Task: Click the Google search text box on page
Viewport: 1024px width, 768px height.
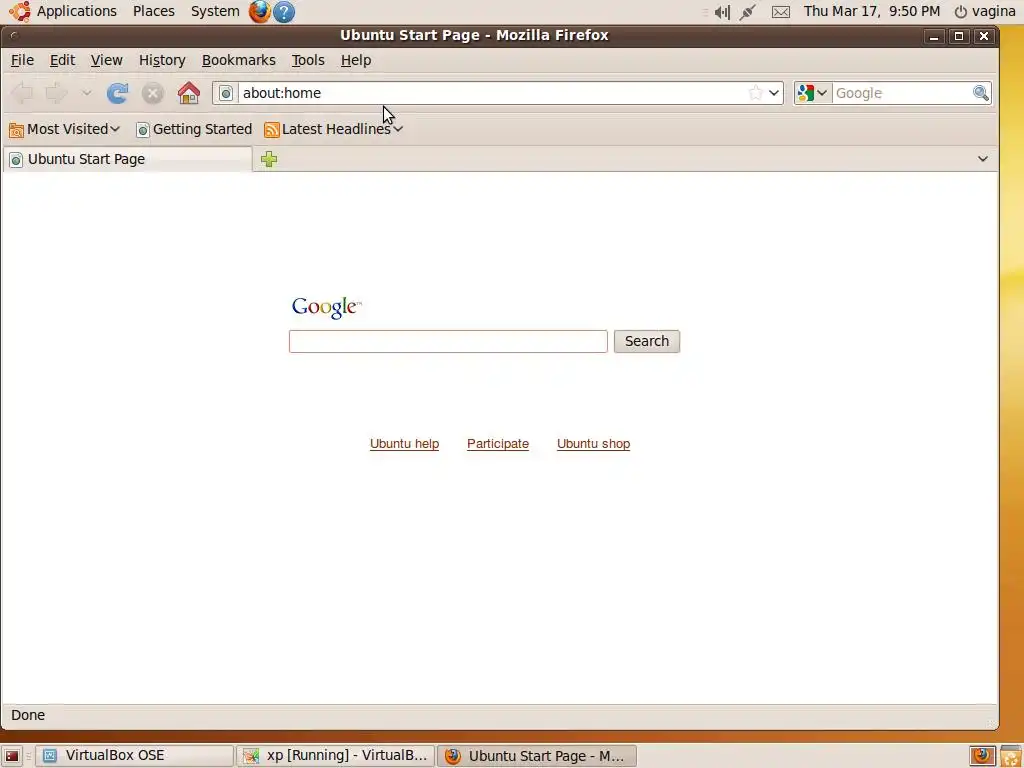Action: 448,342
